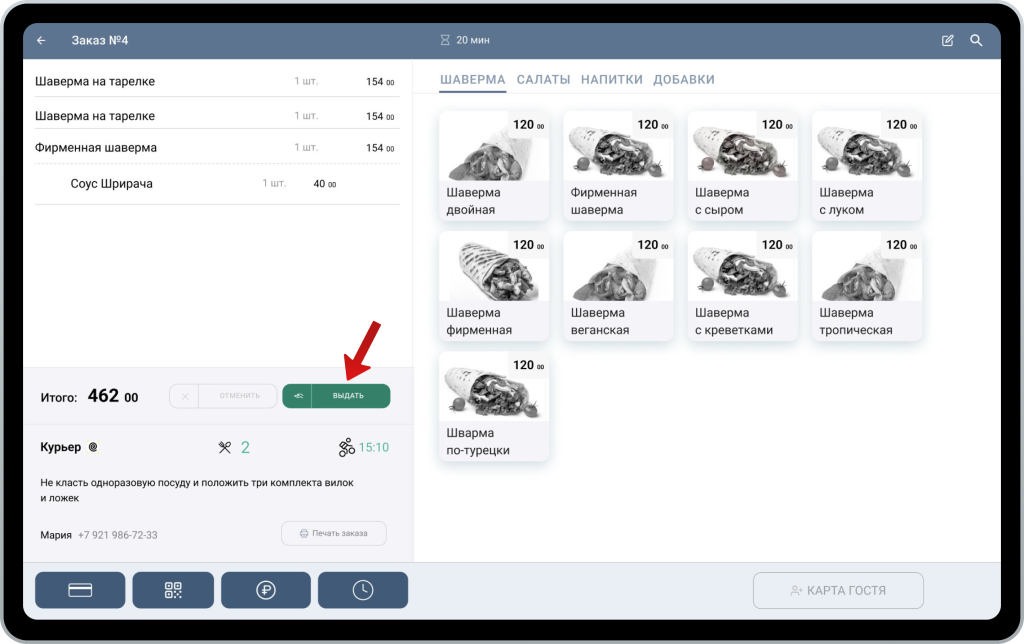The width and height of the screenshot is (1024, 644).
Task: Switch to the Салаты tab
Action: point(543,80)
